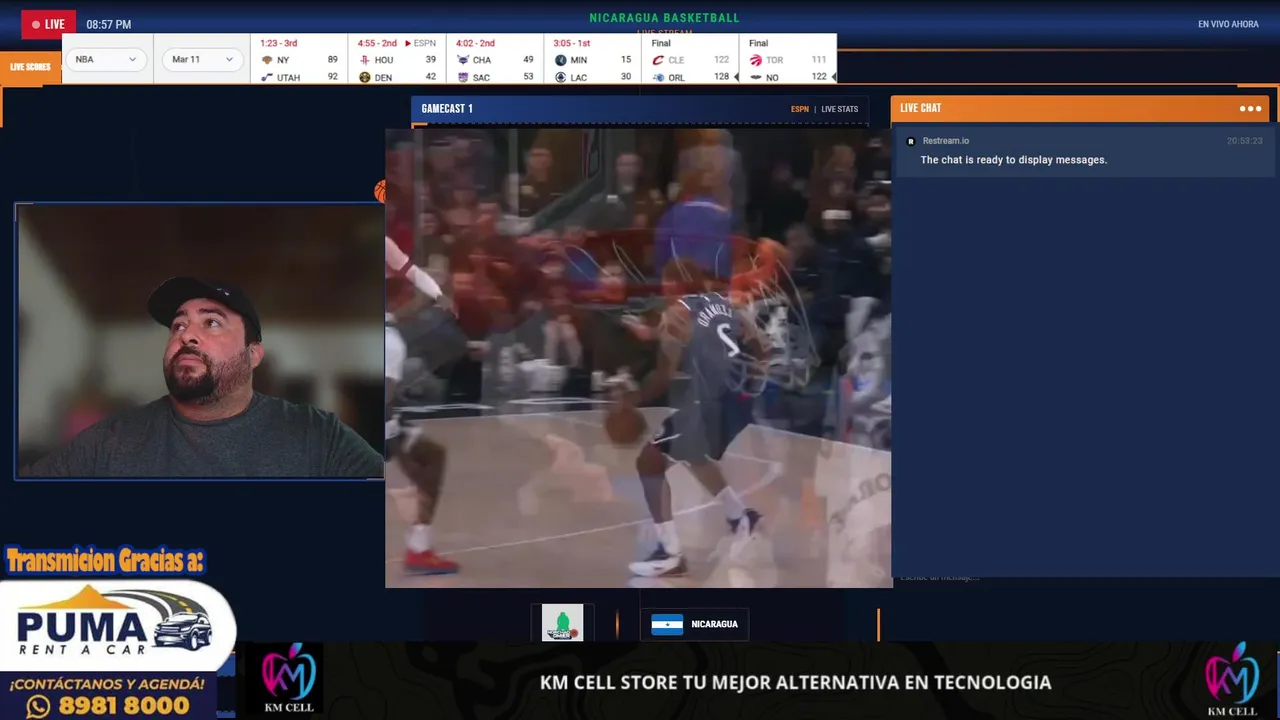Click the ORL score of 128
The image size is (1280, 720).
(x=721, y=77)
